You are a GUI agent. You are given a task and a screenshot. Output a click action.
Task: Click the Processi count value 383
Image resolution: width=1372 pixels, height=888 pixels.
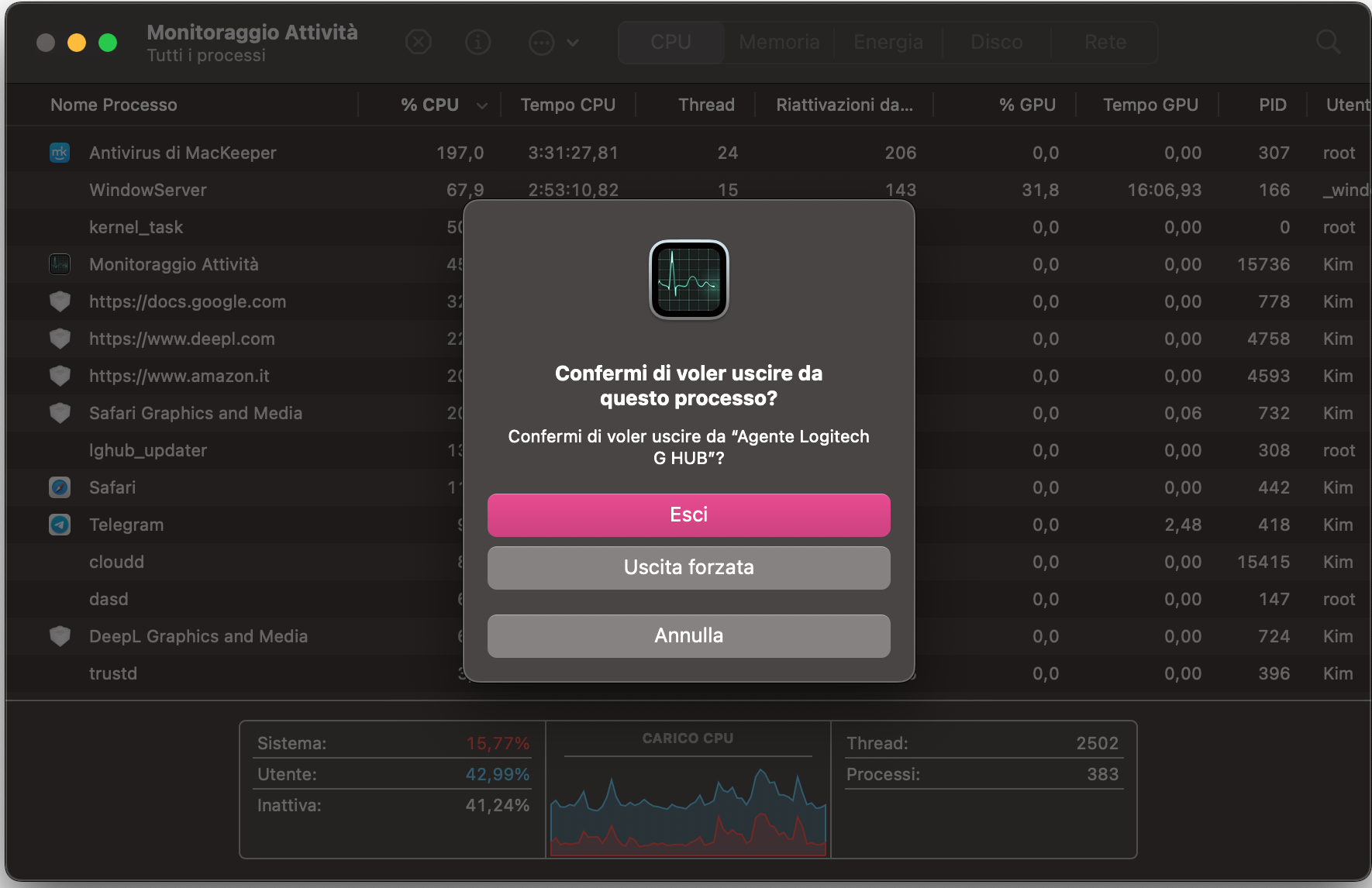coord(1103,774)
